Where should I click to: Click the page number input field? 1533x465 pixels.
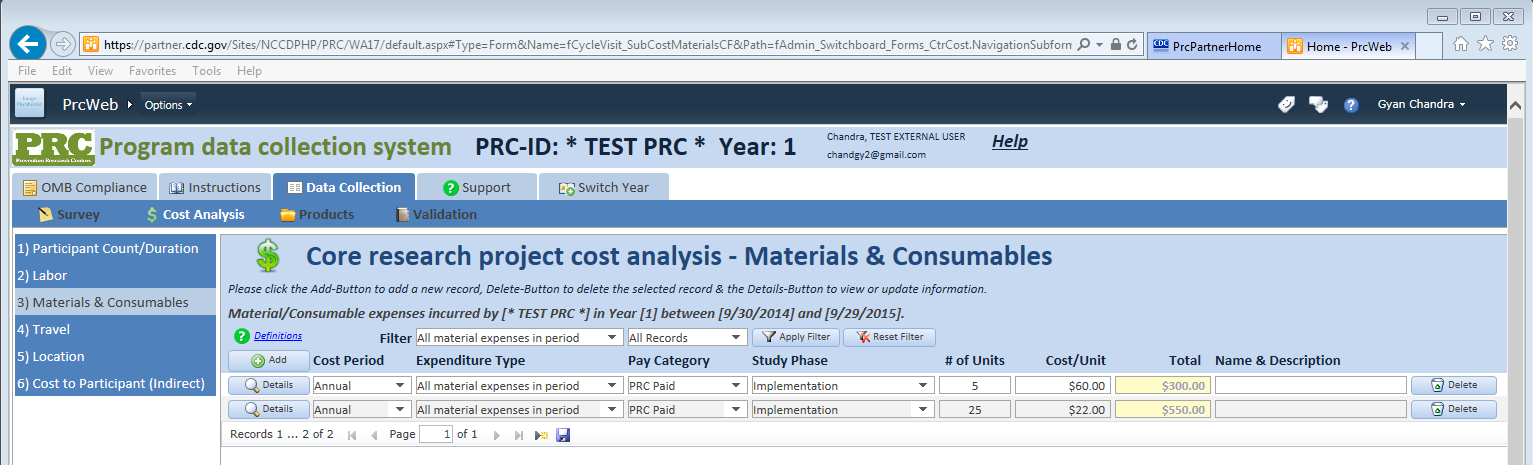(x=435, y=435)
